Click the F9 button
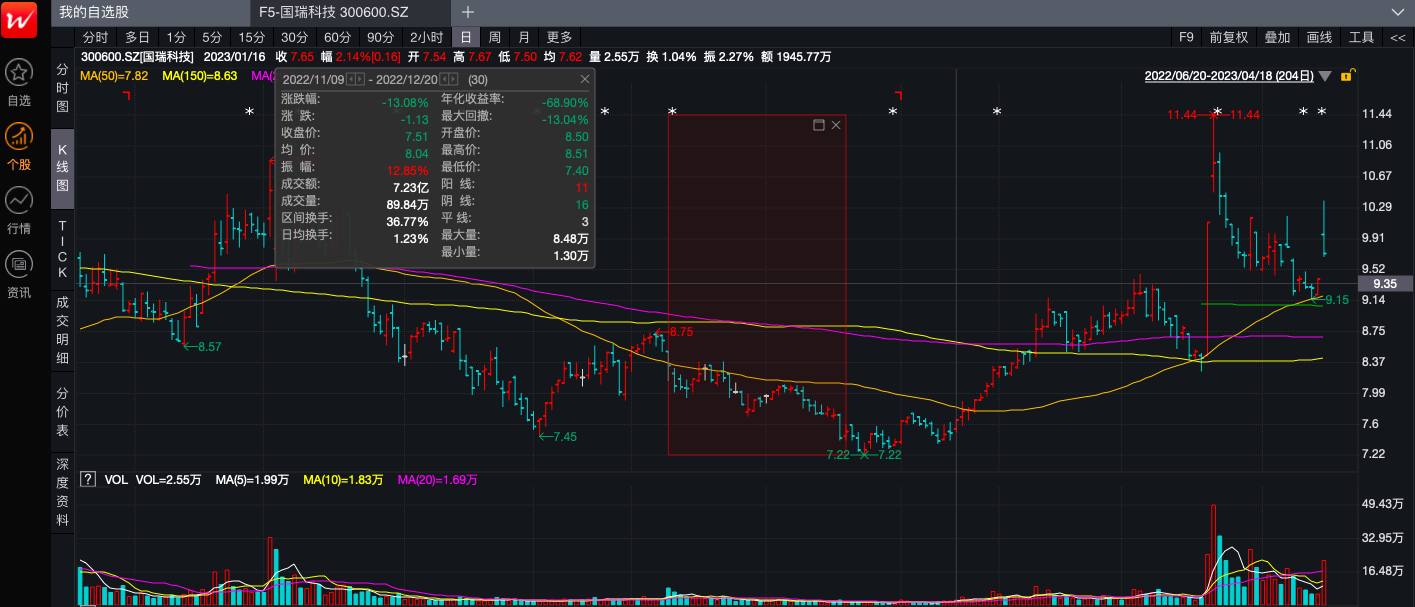Image resolution: width=1415 pixels, height=607 pixels. (1186, 37)
